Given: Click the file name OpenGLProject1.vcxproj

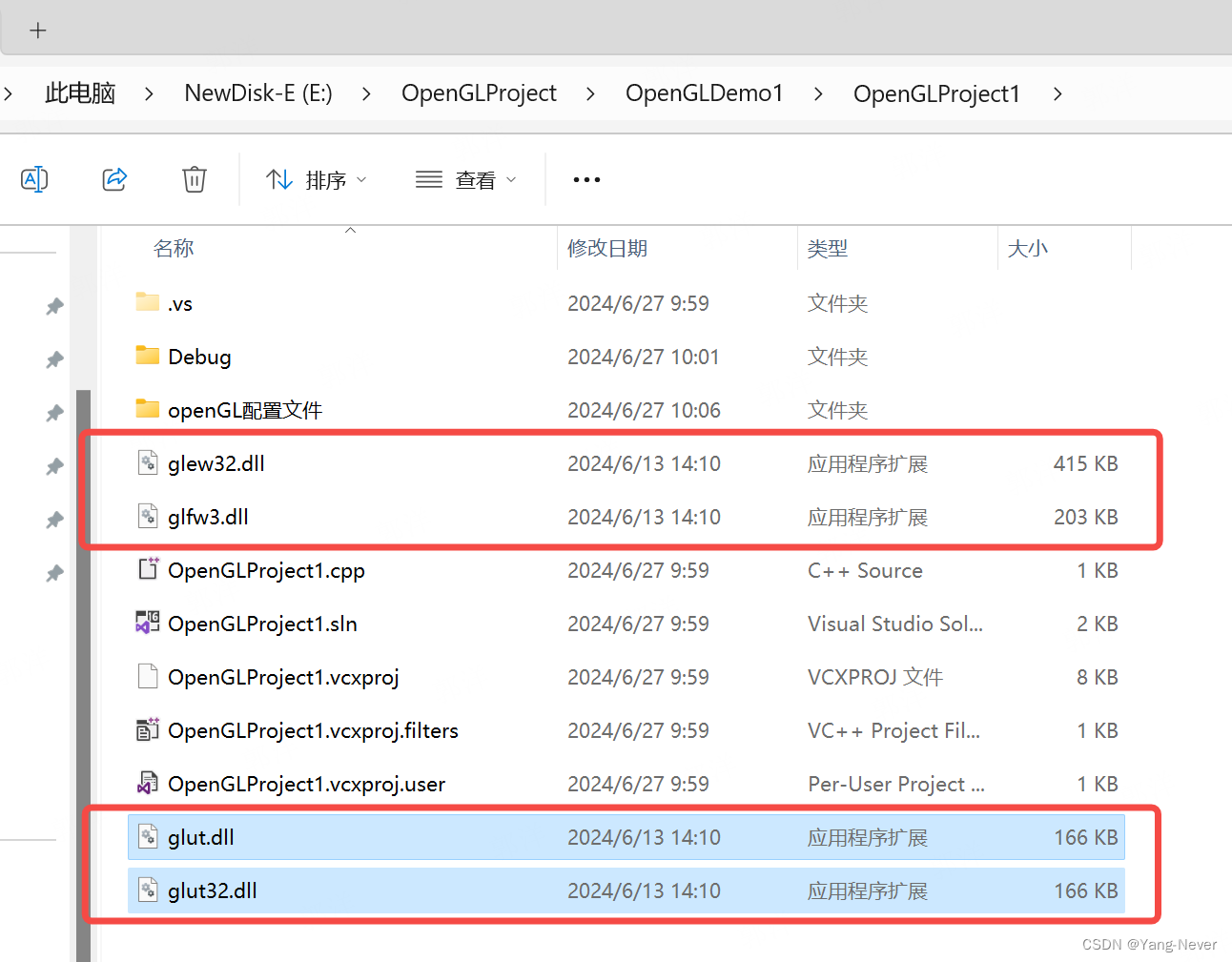Looking at the screenshot, I should (x=283, y=677).
